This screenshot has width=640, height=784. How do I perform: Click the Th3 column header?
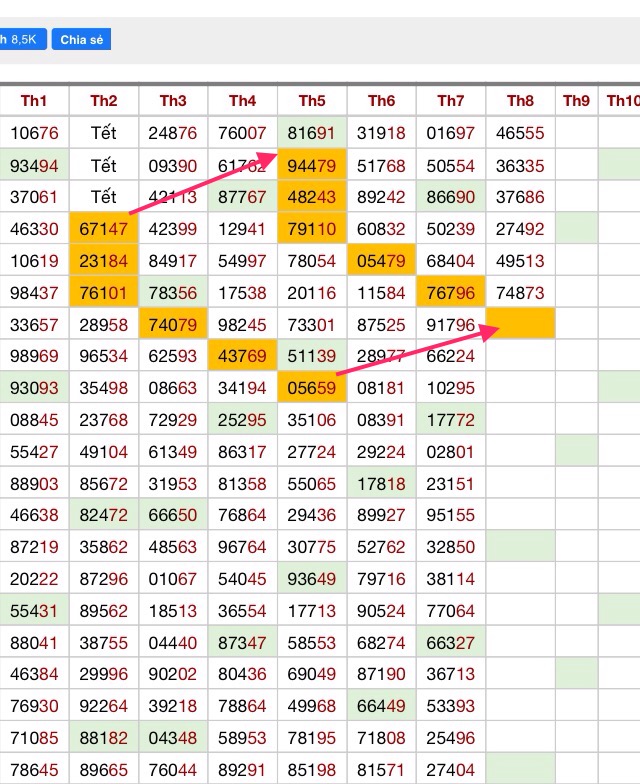tap(173, 101)
